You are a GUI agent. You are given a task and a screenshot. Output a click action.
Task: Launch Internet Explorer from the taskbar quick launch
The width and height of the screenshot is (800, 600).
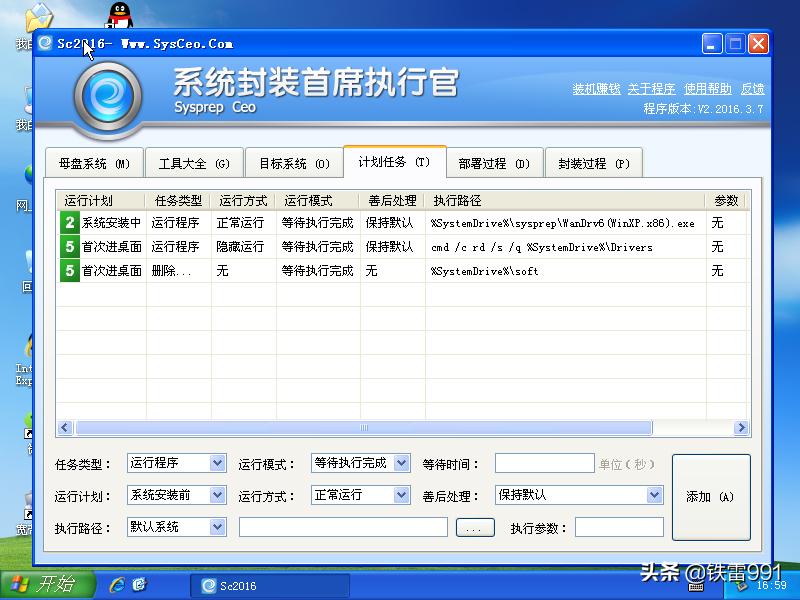pyautogui.click(x=120, y=585)
